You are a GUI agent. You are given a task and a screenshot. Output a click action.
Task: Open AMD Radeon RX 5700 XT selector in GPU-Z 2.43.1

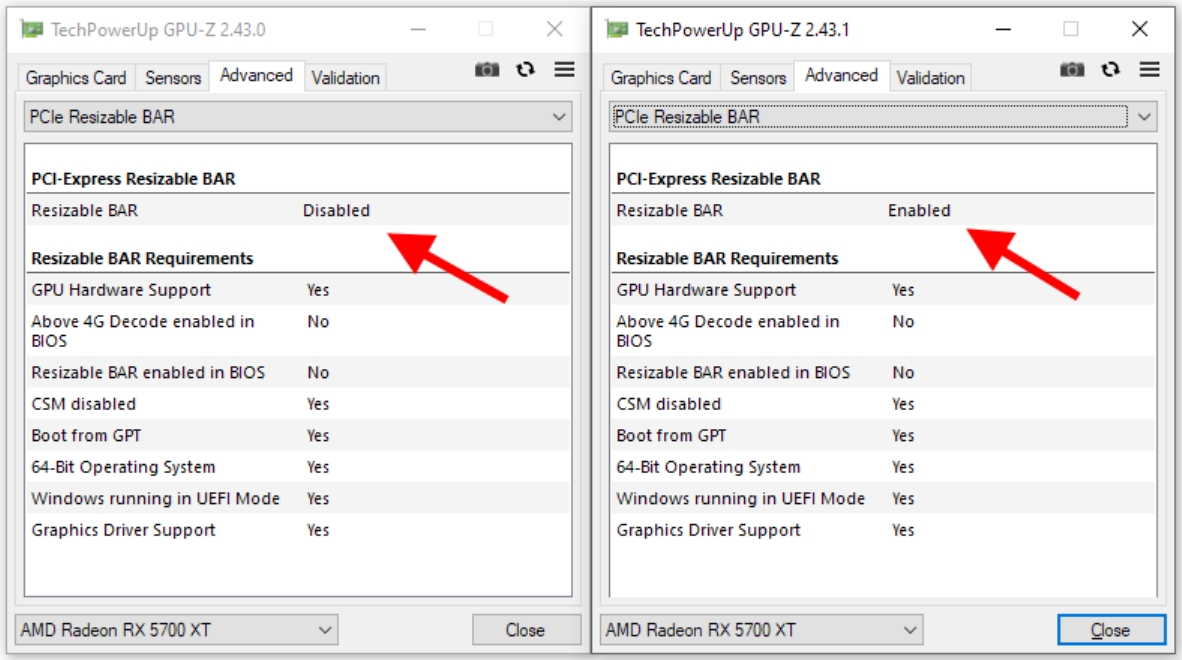(761, 630)
